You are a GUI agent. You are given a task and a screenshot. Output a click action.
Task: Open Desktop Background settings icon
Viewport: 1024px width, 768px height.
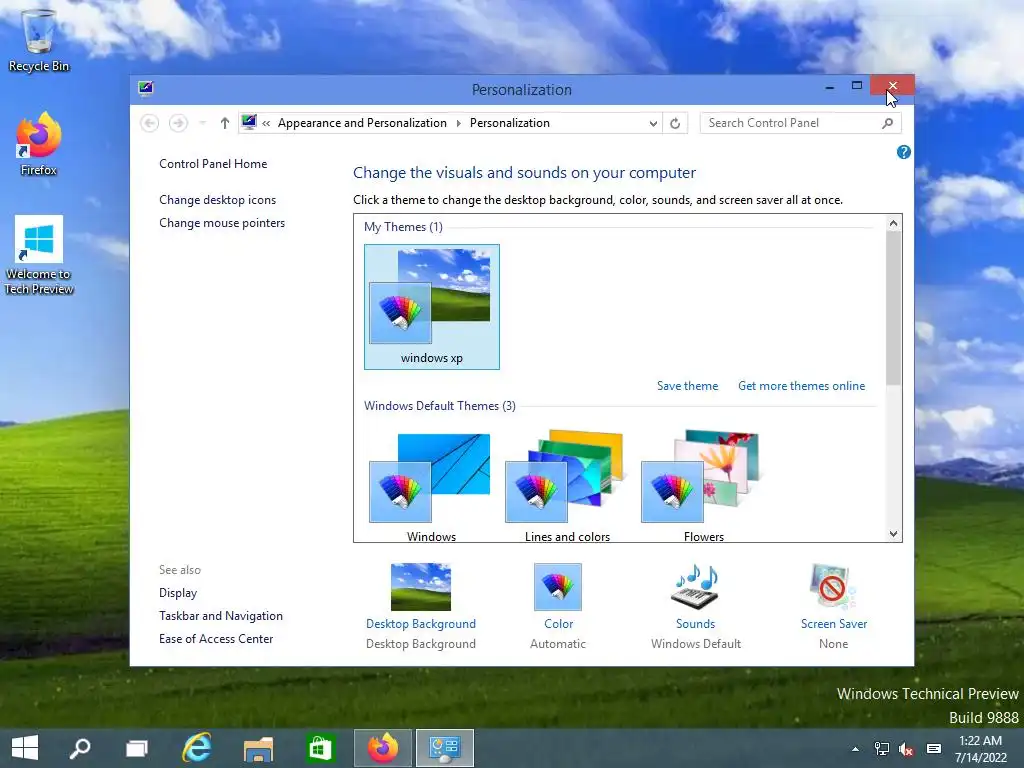[x=421, y=587]
